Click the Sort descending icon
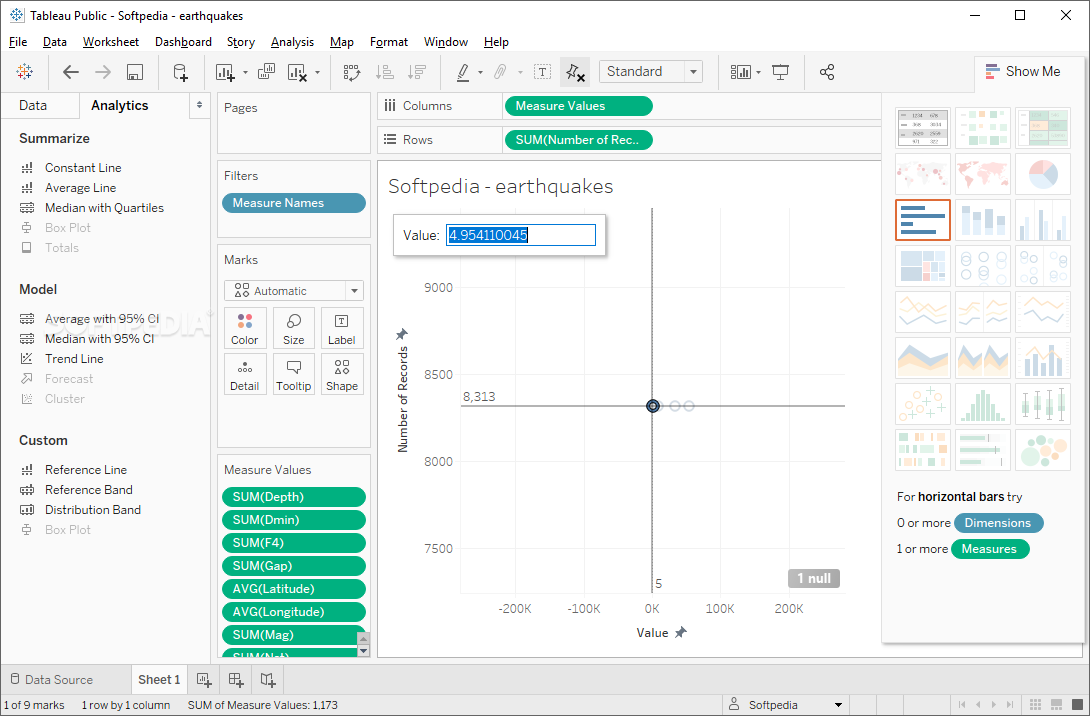 (x=417, y=72)
